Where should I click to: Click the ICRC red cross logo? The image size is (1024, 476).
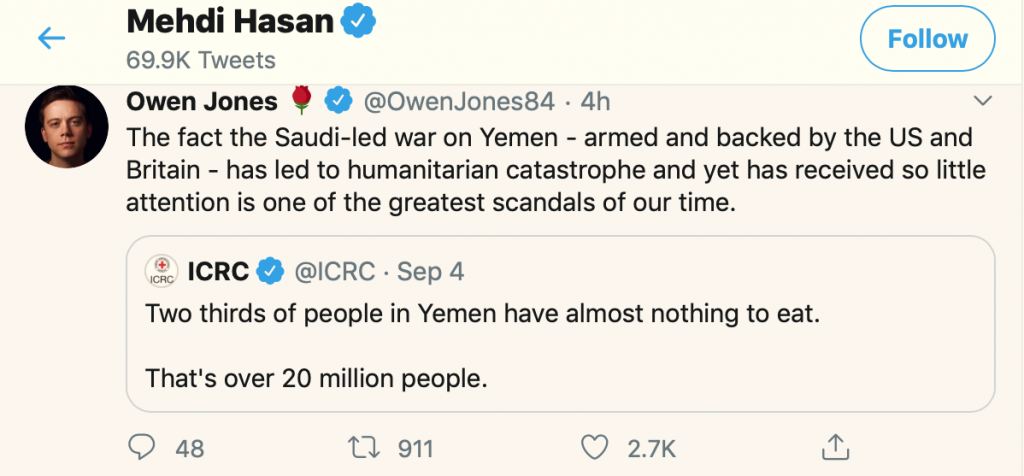161,271
